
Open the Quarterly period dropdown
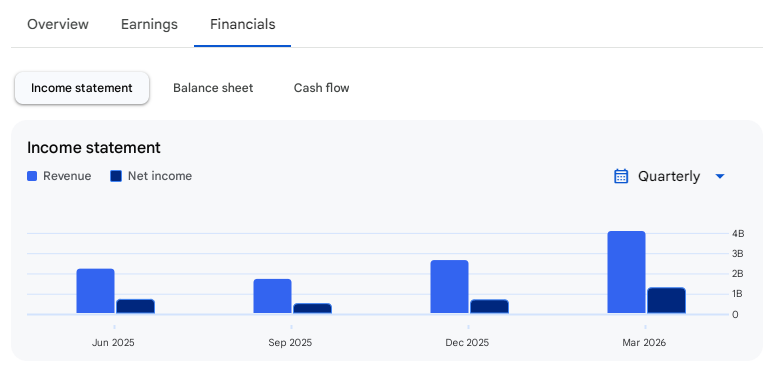(669, 176)
